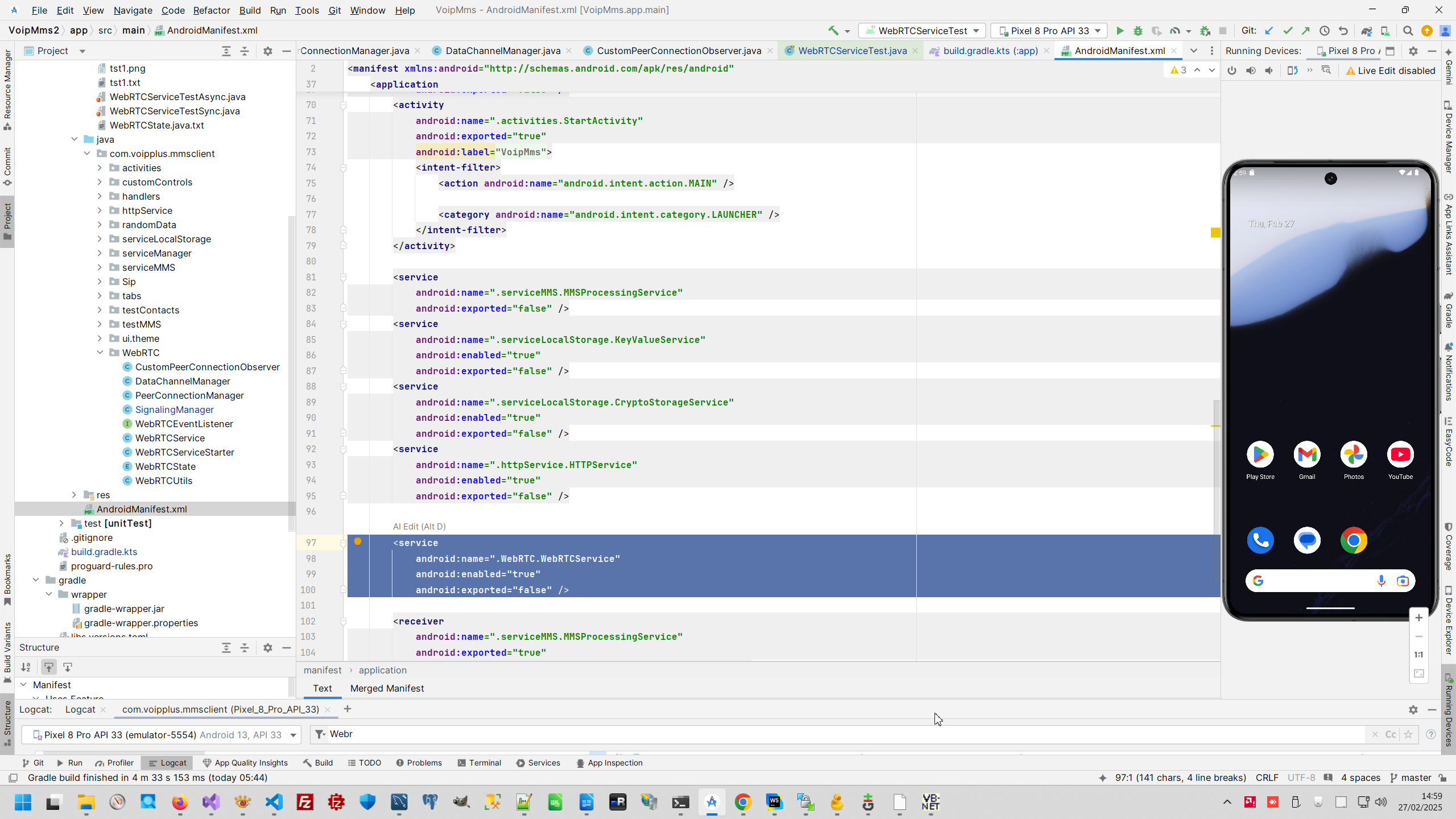
Task: Toggle autoscroll from source in Structure
Action: [68, 667]
